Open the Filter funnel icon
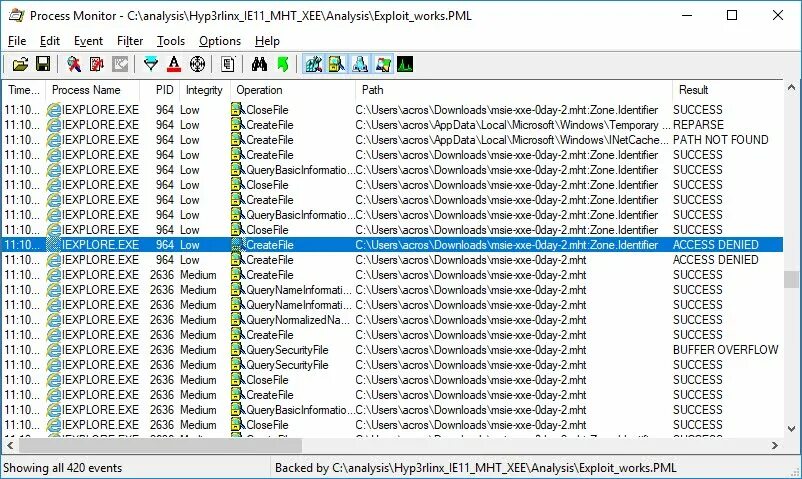802x479 pixels. (151, 64)
